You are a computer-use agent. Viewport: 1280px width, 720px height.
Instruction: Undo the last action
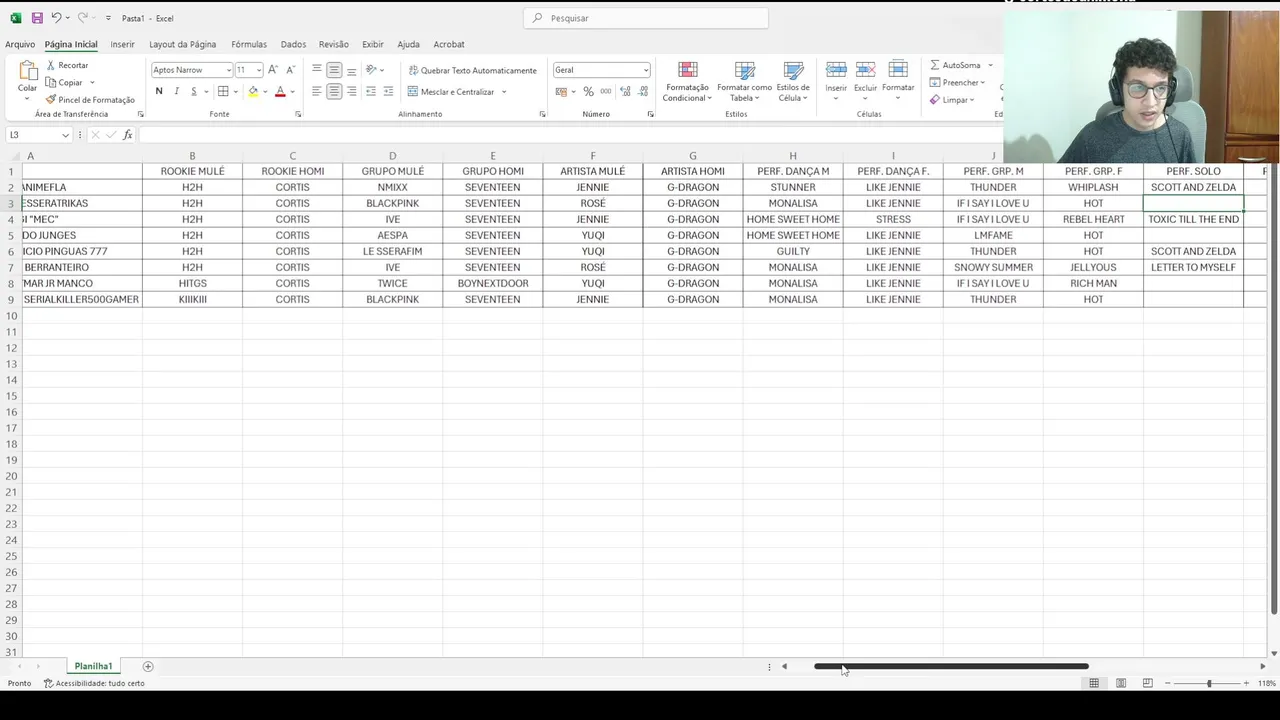tap(56, 18)
